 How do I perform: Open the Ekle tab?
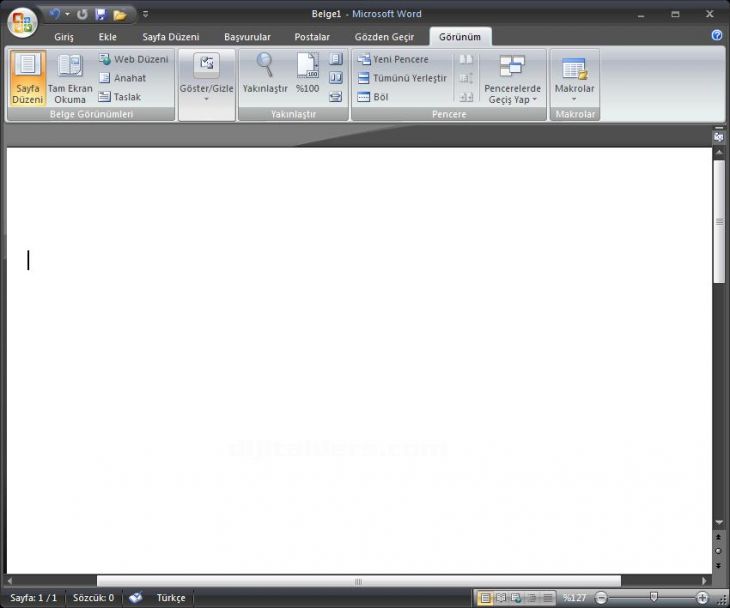(x=108, y=37)
